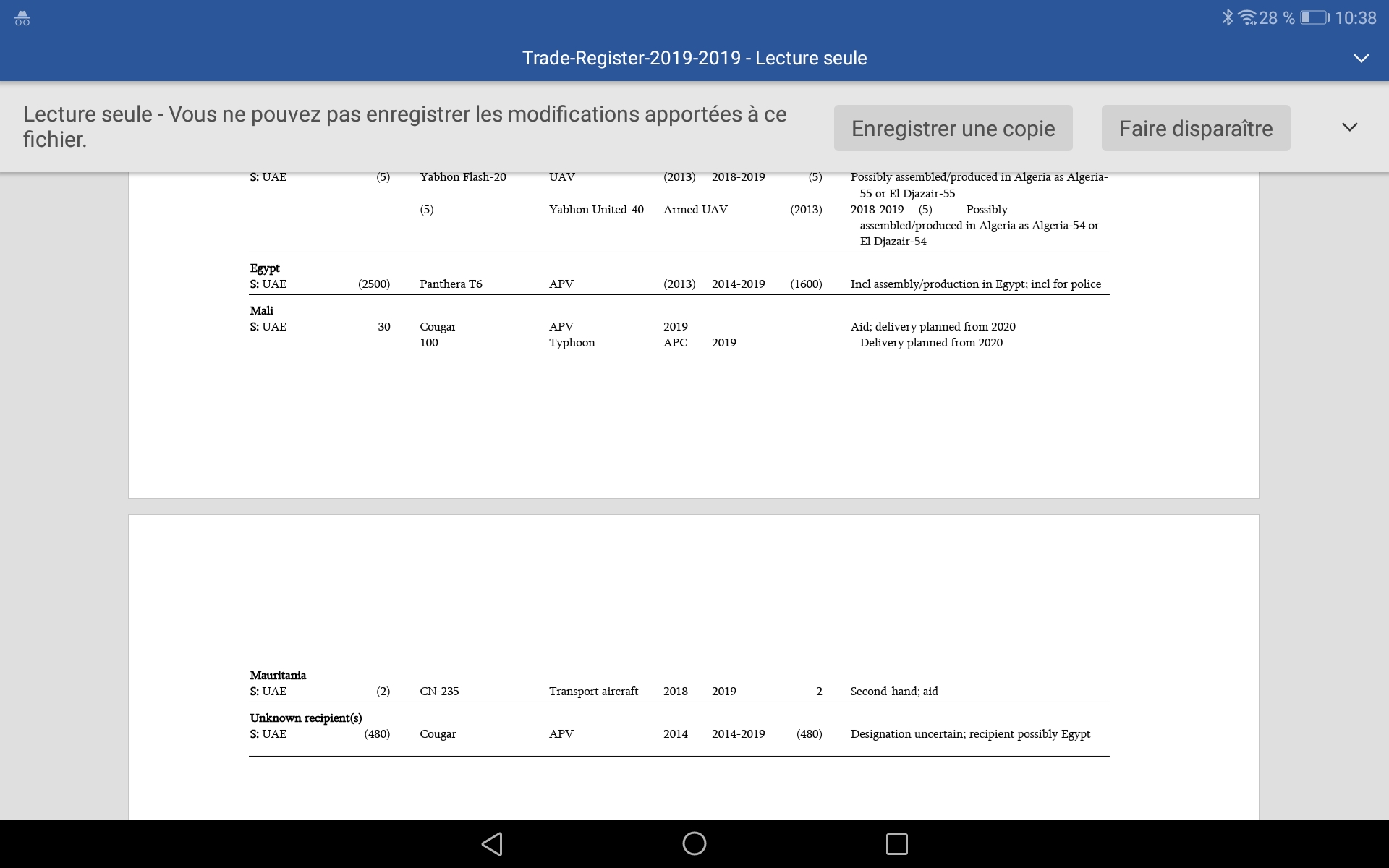
Task: Select 'CN-235' designation cell
Action: 439,691
